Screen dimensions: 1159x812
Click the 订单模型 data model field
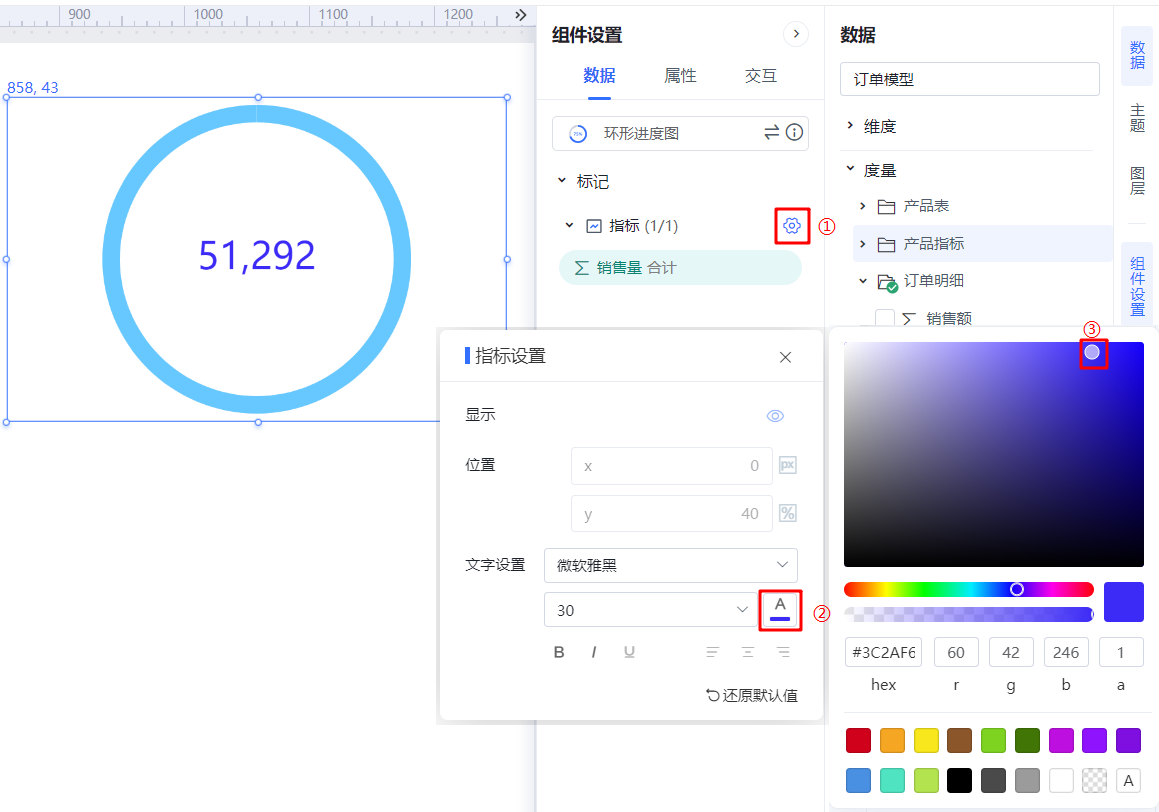[x=970, y=79]
